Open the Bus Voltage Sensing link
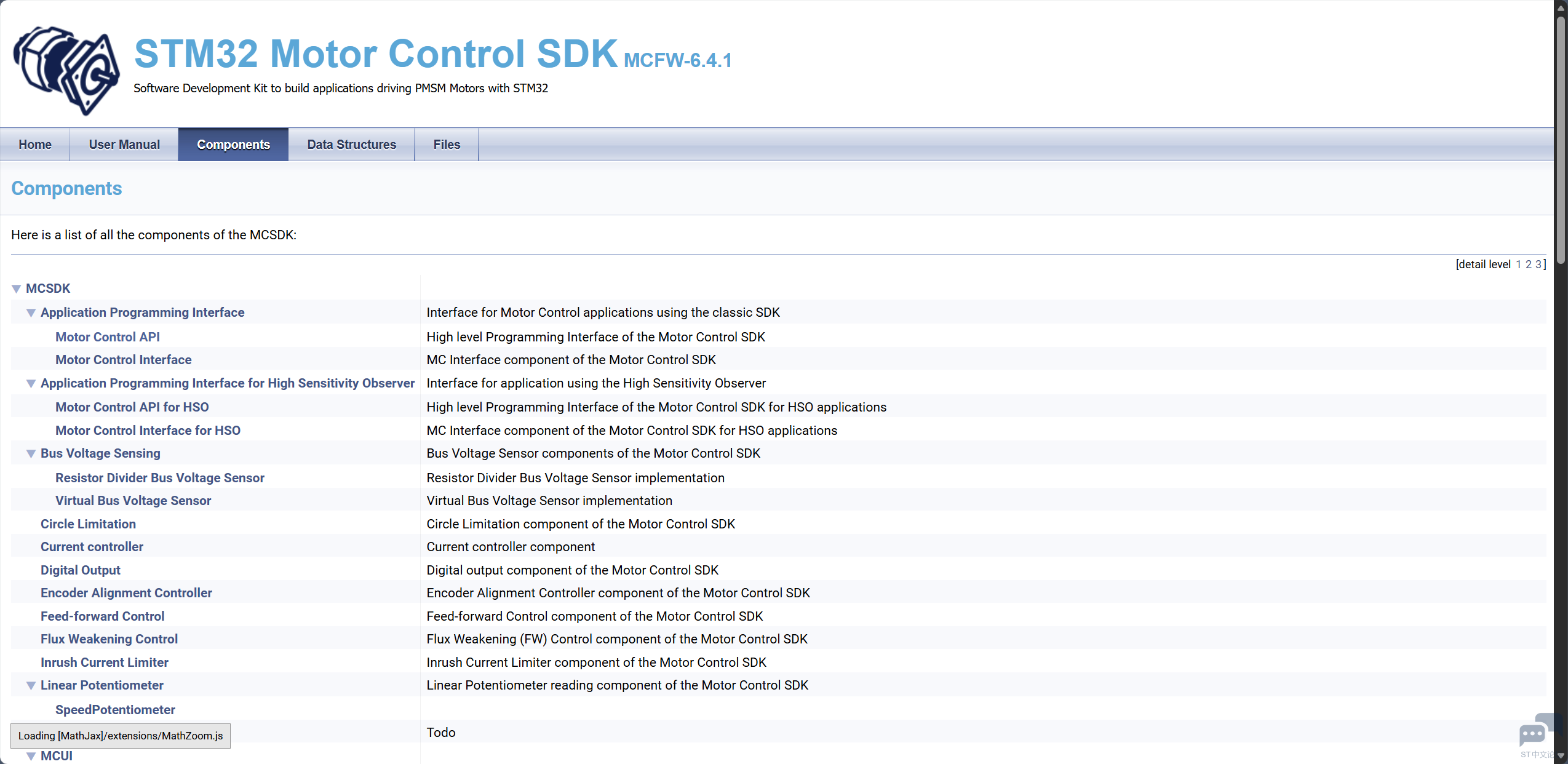Image resolution: width=1568 pixels, height=764 pixels. pyautogui.click(x=100, y=453)
